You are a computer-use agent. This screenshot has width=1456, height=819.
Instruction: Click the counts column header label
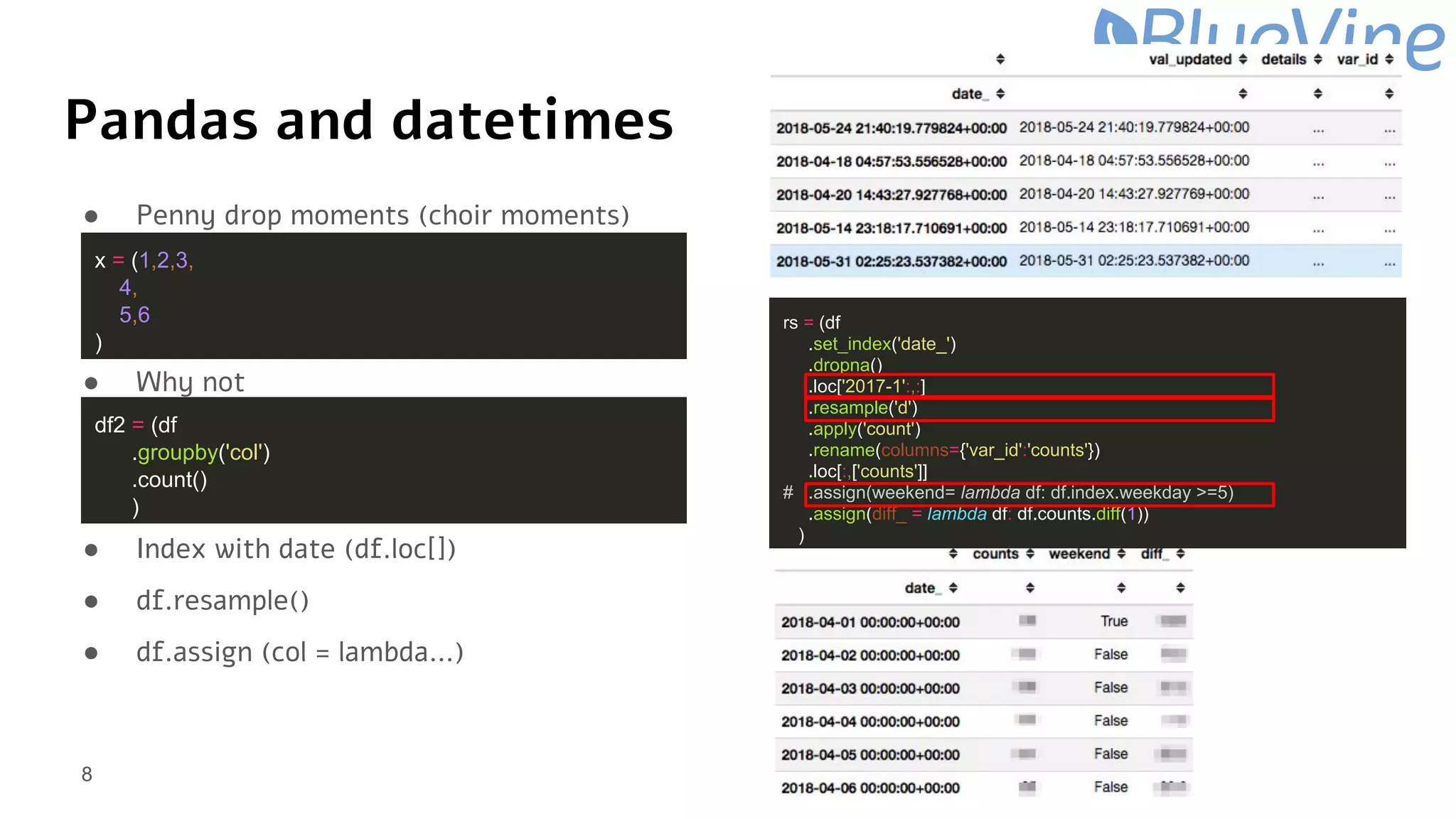pos(995,554)
